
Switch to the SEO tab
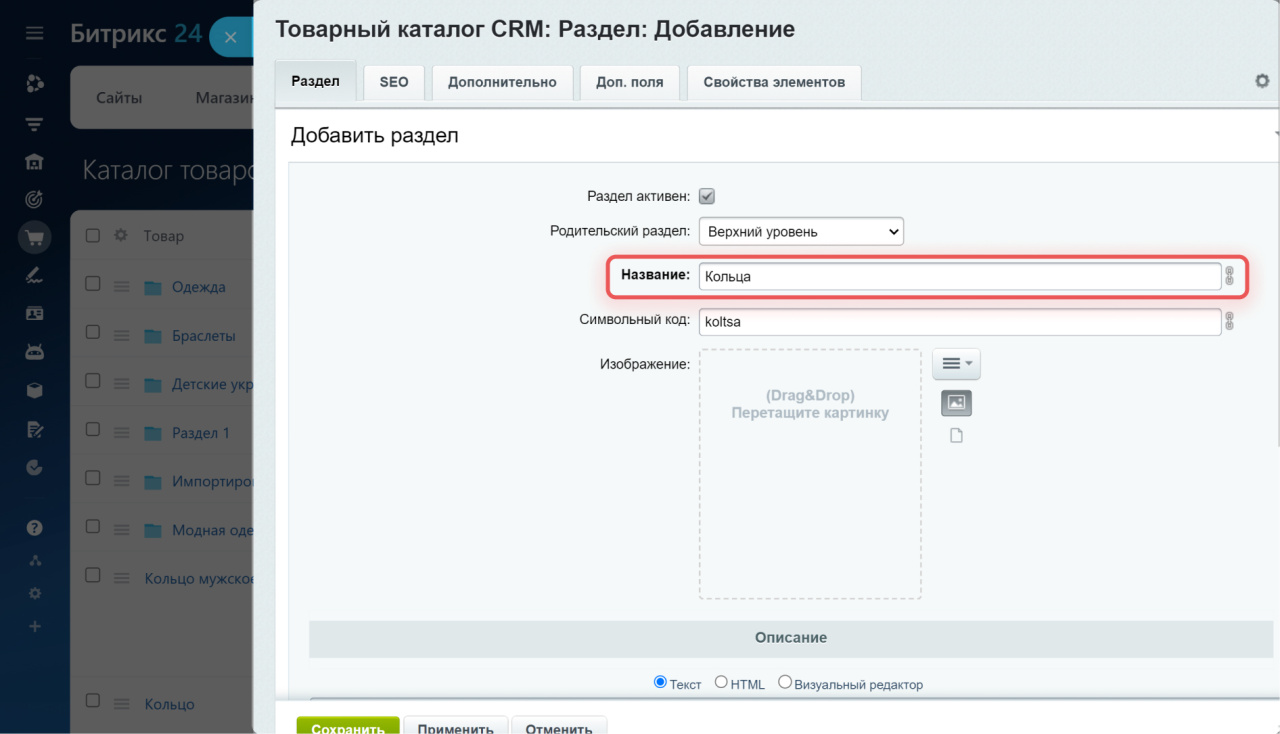[x=394, y=82]
